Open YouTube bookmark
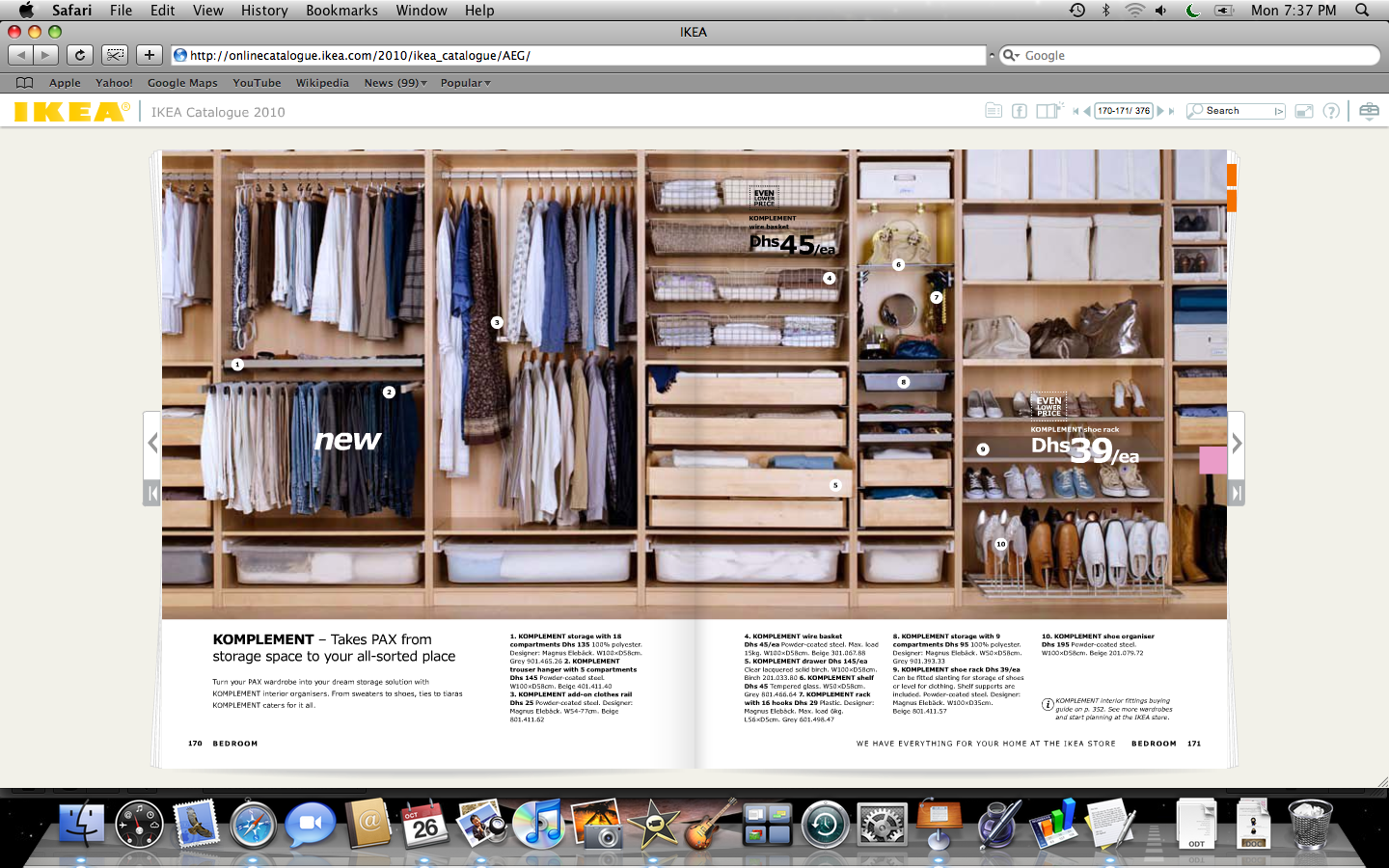This screenshot has width=1389, height=868. tap(257, 83)
